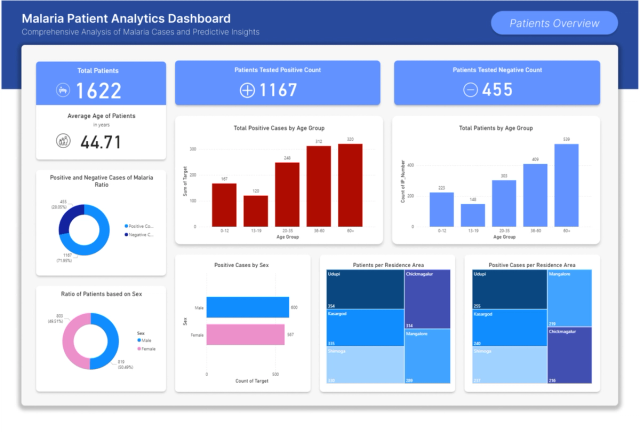640x432 pixels.
Task: Click the Positive legend dot in malaria ratio chart
Action: [126, 226]
